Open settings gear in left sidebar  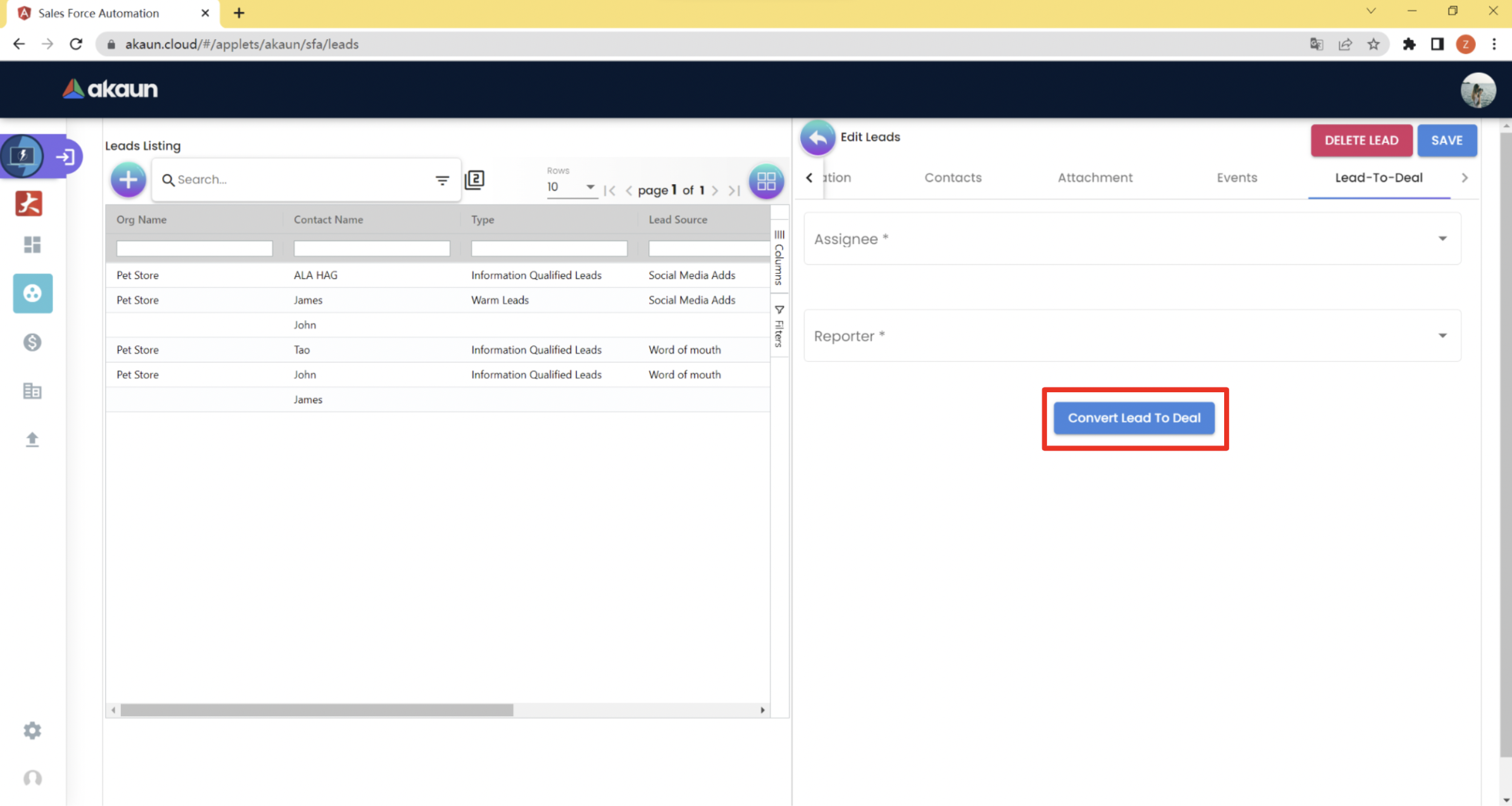pos(32,730)
